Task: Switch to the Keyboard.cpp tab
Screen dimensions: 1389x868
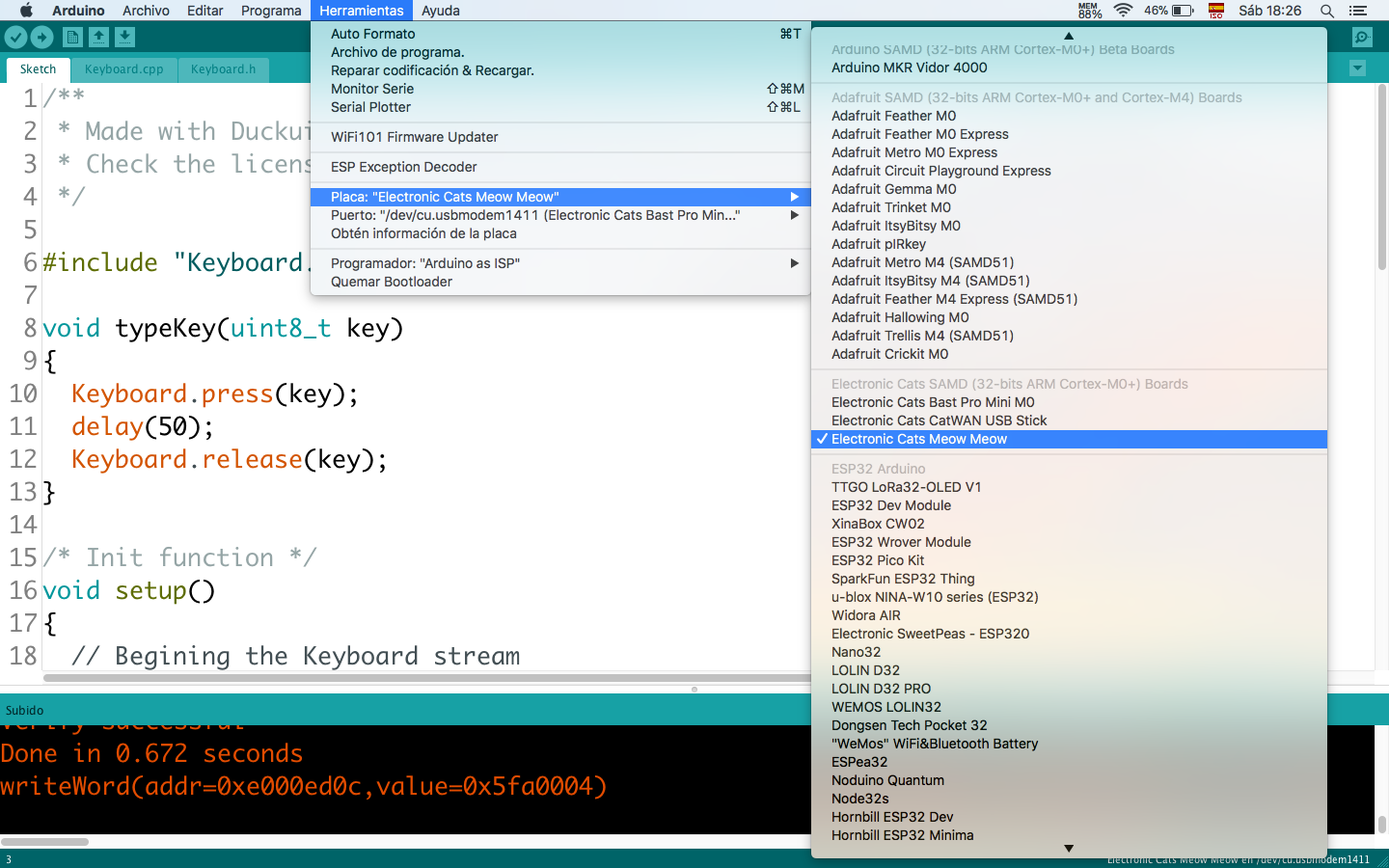Action: click(x=124, y=69)
